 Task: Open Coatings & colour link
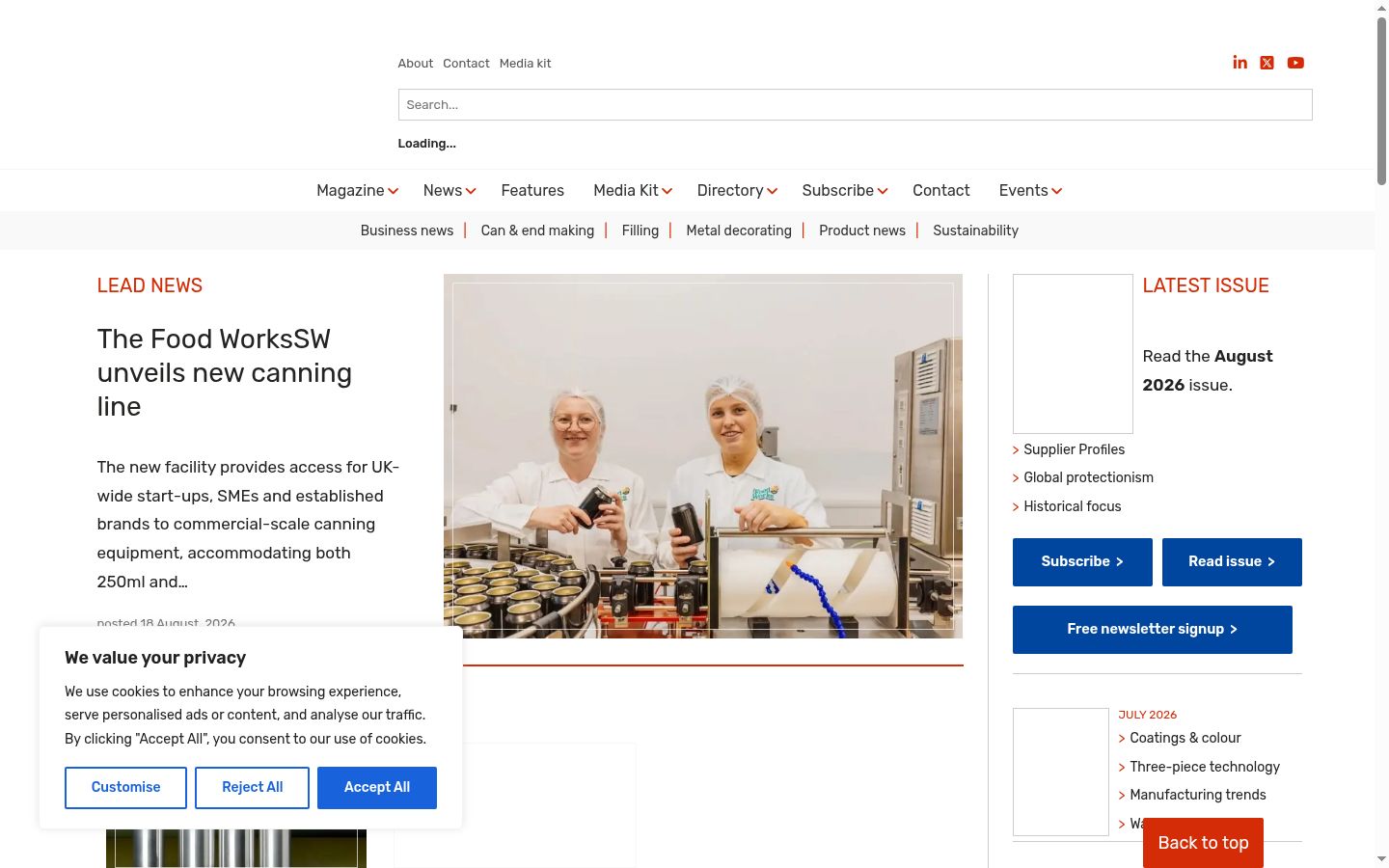[1185, 738]
